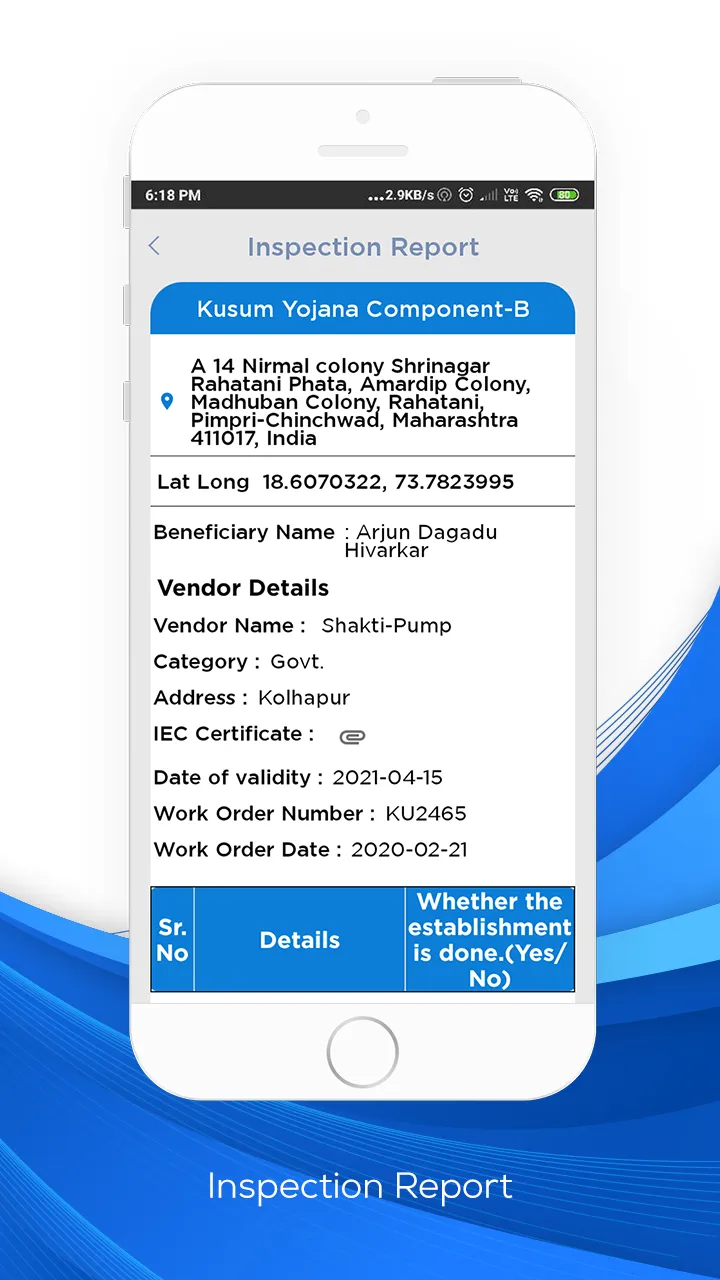Tap the battery indicator icon

tap(564, 195)
